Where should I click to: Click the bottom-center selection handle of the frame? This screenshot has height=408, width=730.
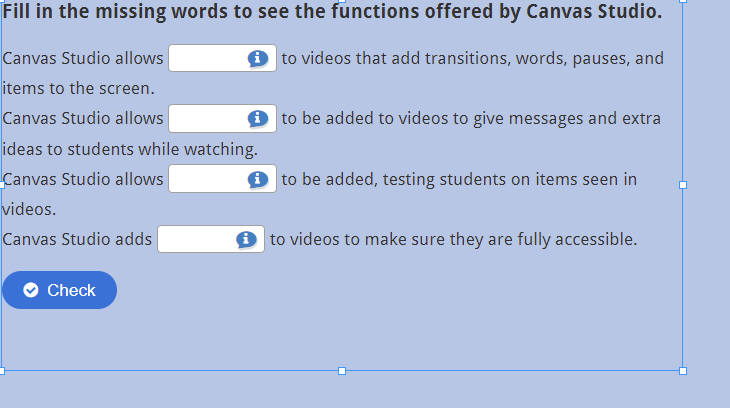342,371
